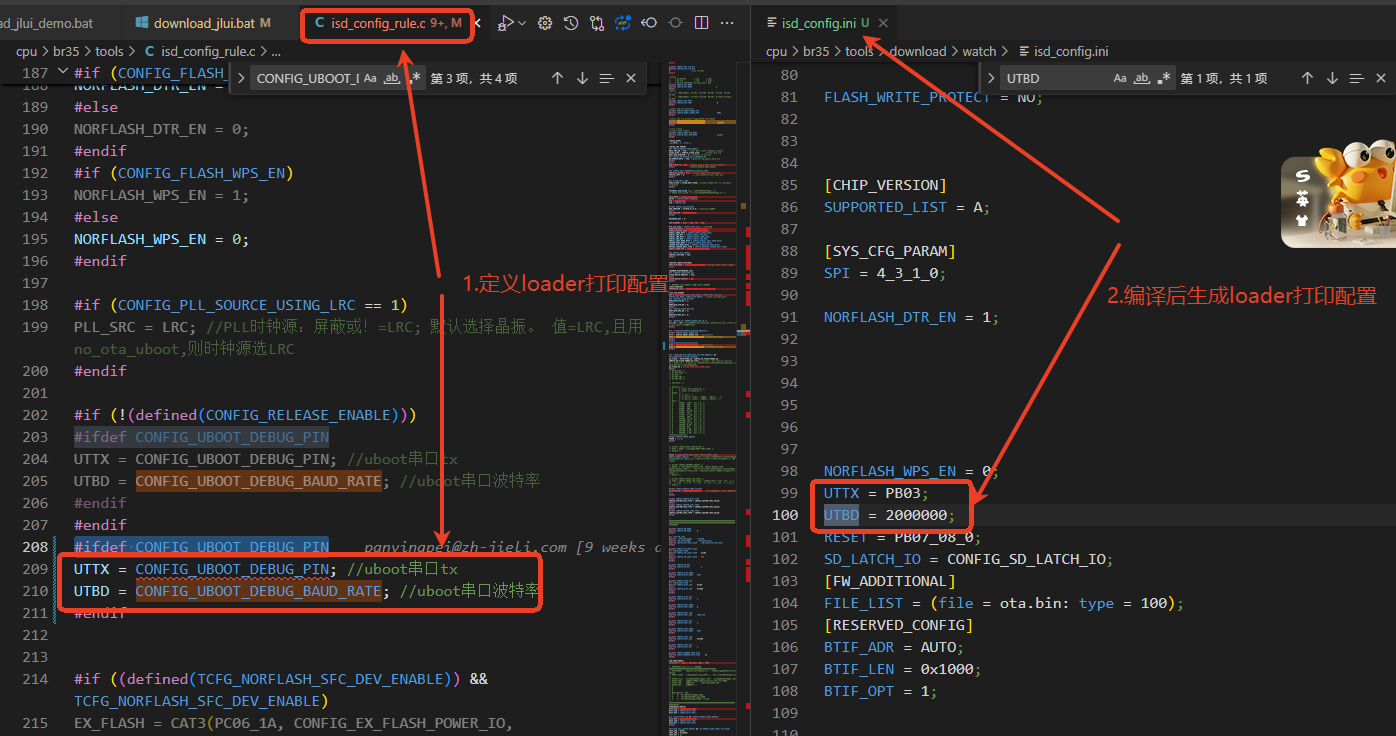Click the cpu breadcrumb in right editor

[777, 51]
